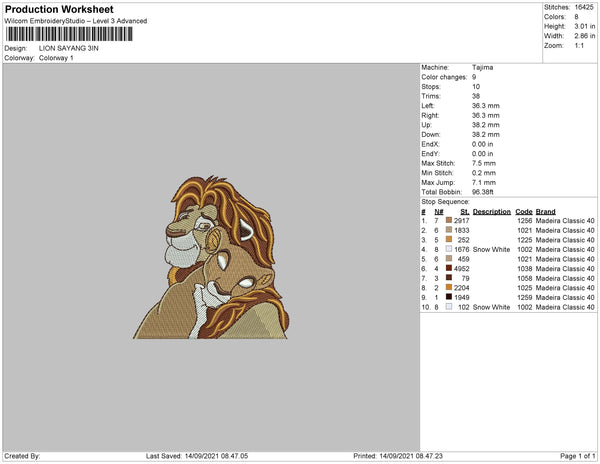Click the 'Colors:' label in header
Image resolution: width=600 pixels, height=464 pixels.
tap(554, 17)
